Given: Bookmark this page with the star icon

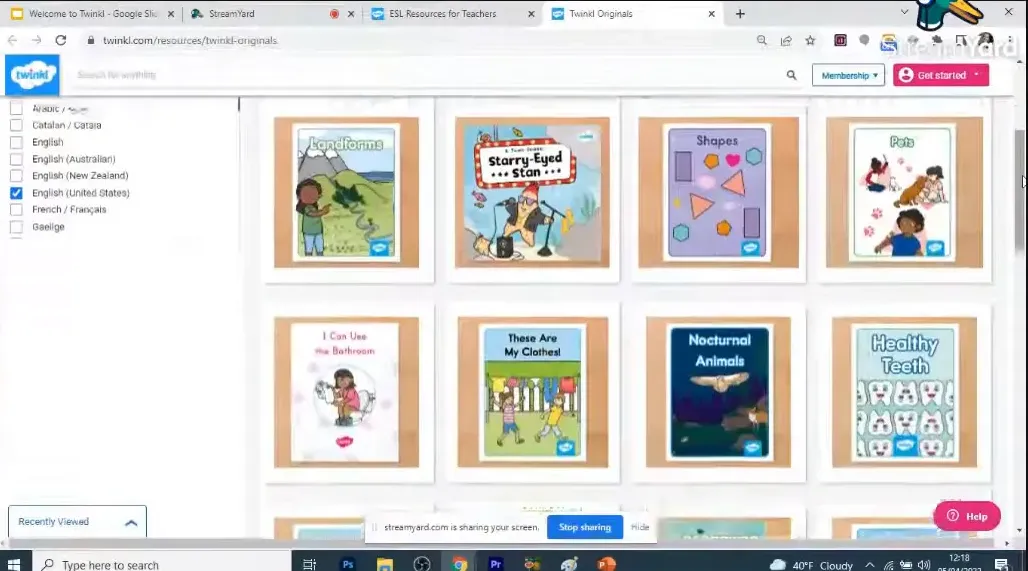Looking at the screenshot, I should click(811, 41).
